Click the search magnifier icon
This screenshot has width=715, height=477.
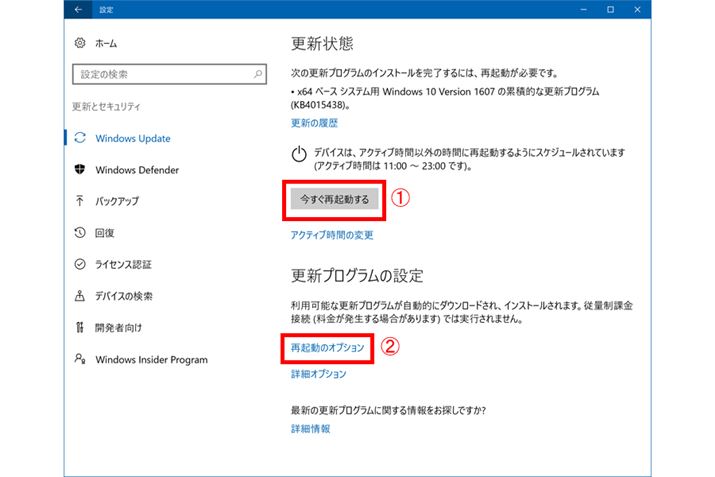259,74
